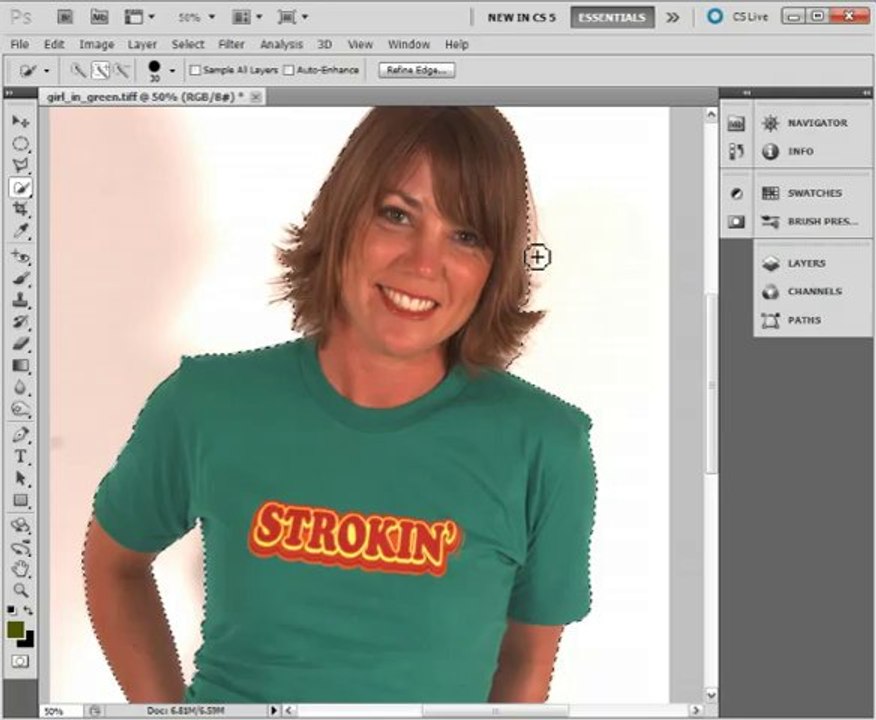Image resolution: width=876 pixels, height=720 pixels.
Task: Select the Rectangle shape tool
Action: tap(20, 500)
